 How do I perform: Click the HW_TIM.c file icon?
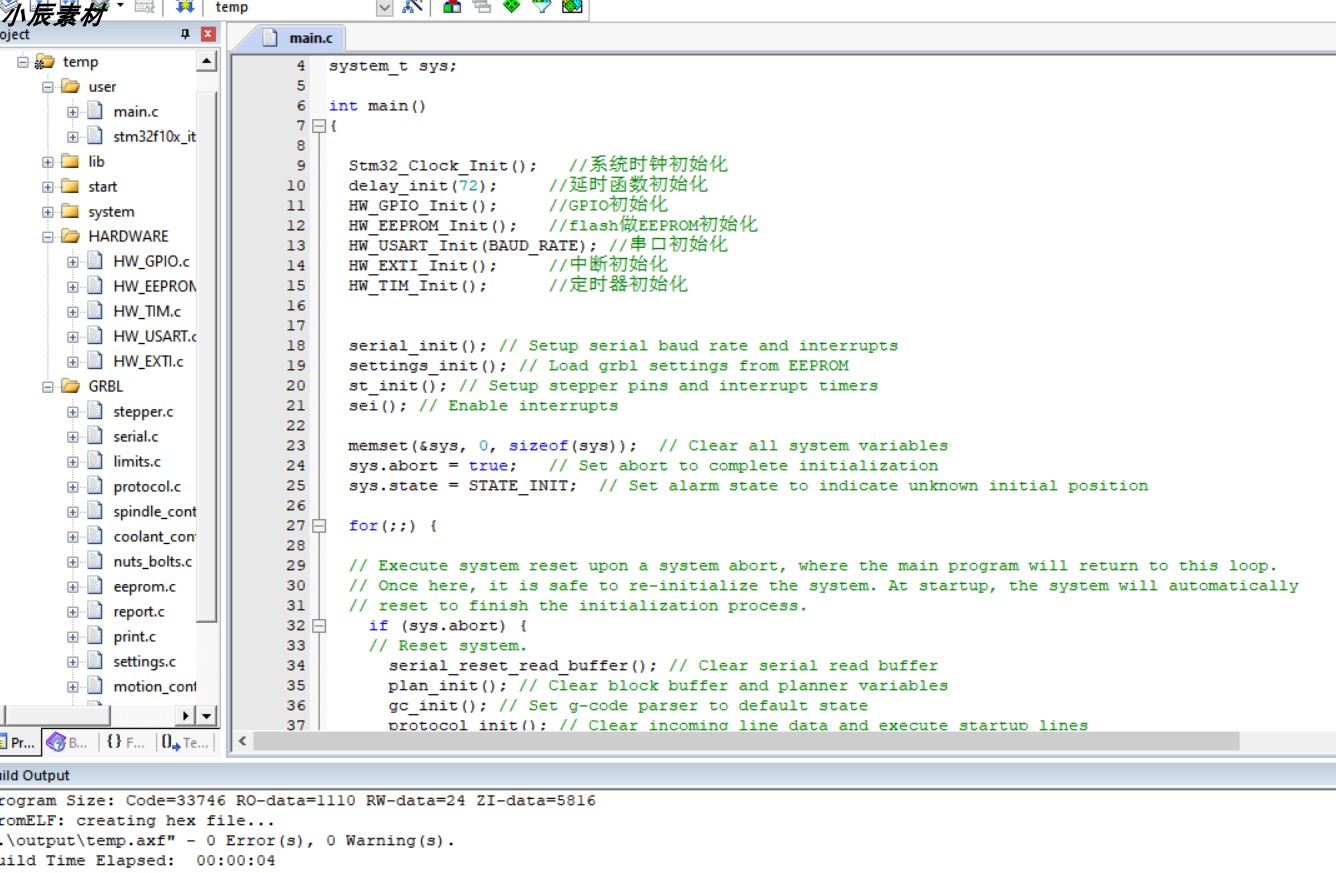(x=95, y=312)
